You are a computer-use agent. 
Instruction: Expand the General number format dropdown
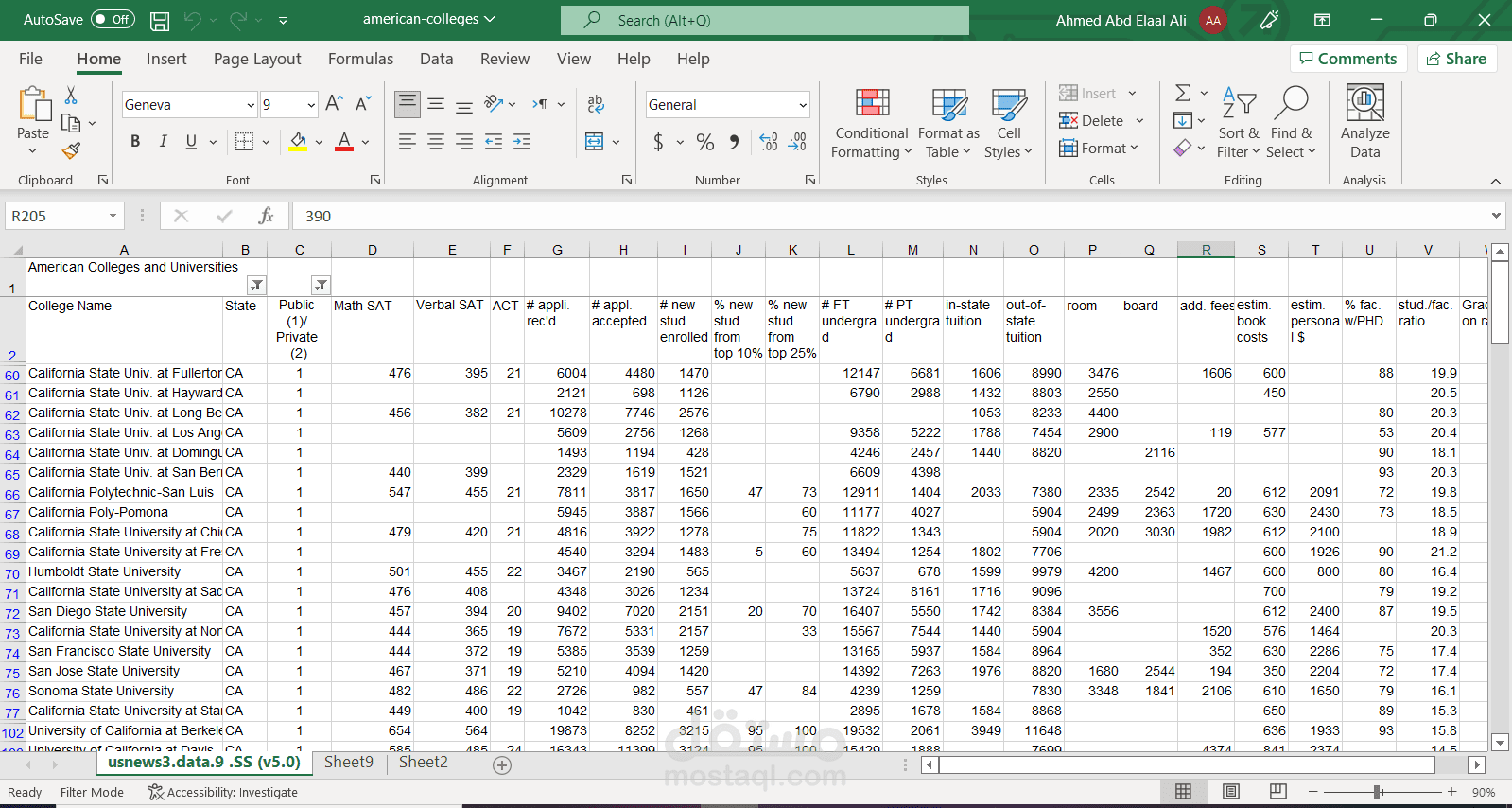[803, 105]
